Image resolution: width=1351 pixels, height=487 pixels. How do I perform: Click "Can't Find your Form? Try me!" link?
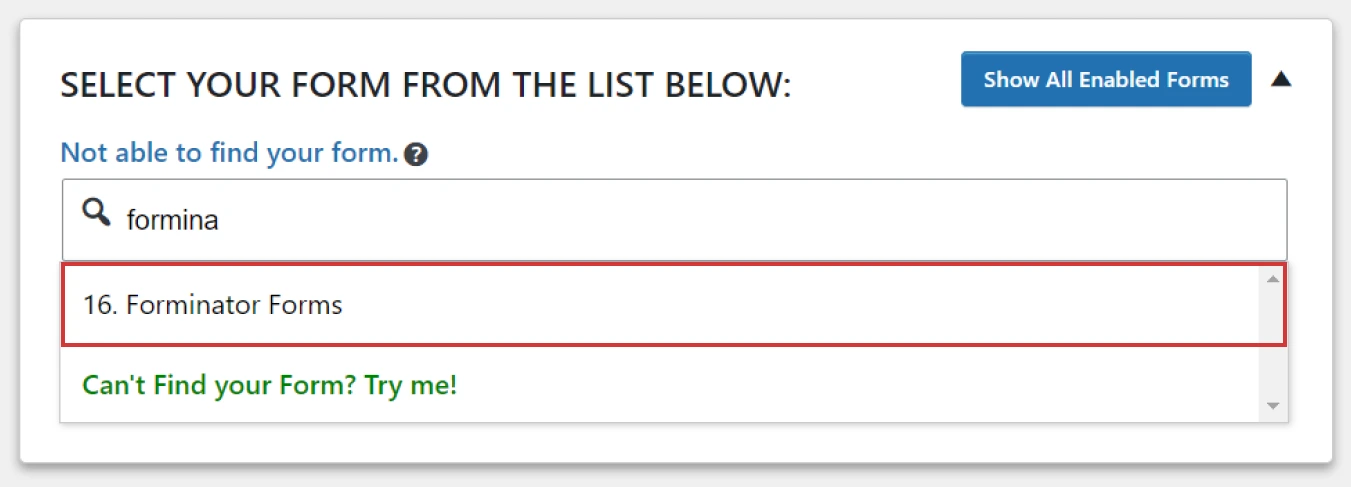[270, 384]
